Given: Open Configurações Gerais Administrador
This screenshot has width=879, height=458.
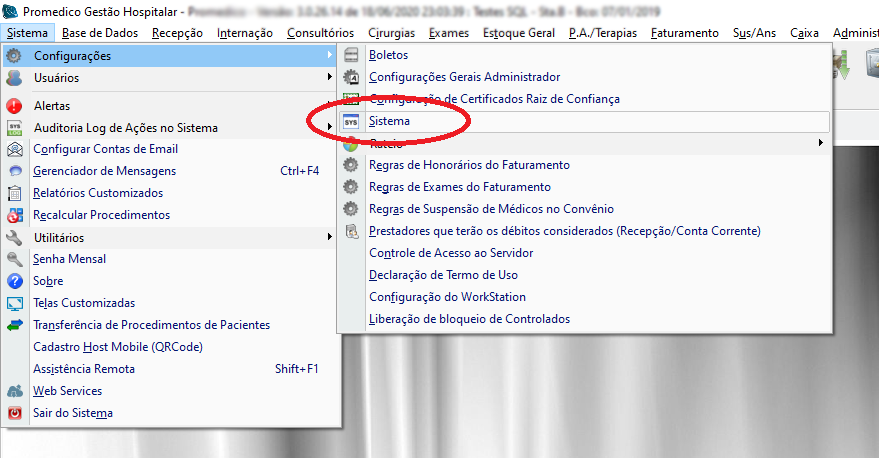Looking at the screenshot, I should pyautogui.click(x=464, y=77).
